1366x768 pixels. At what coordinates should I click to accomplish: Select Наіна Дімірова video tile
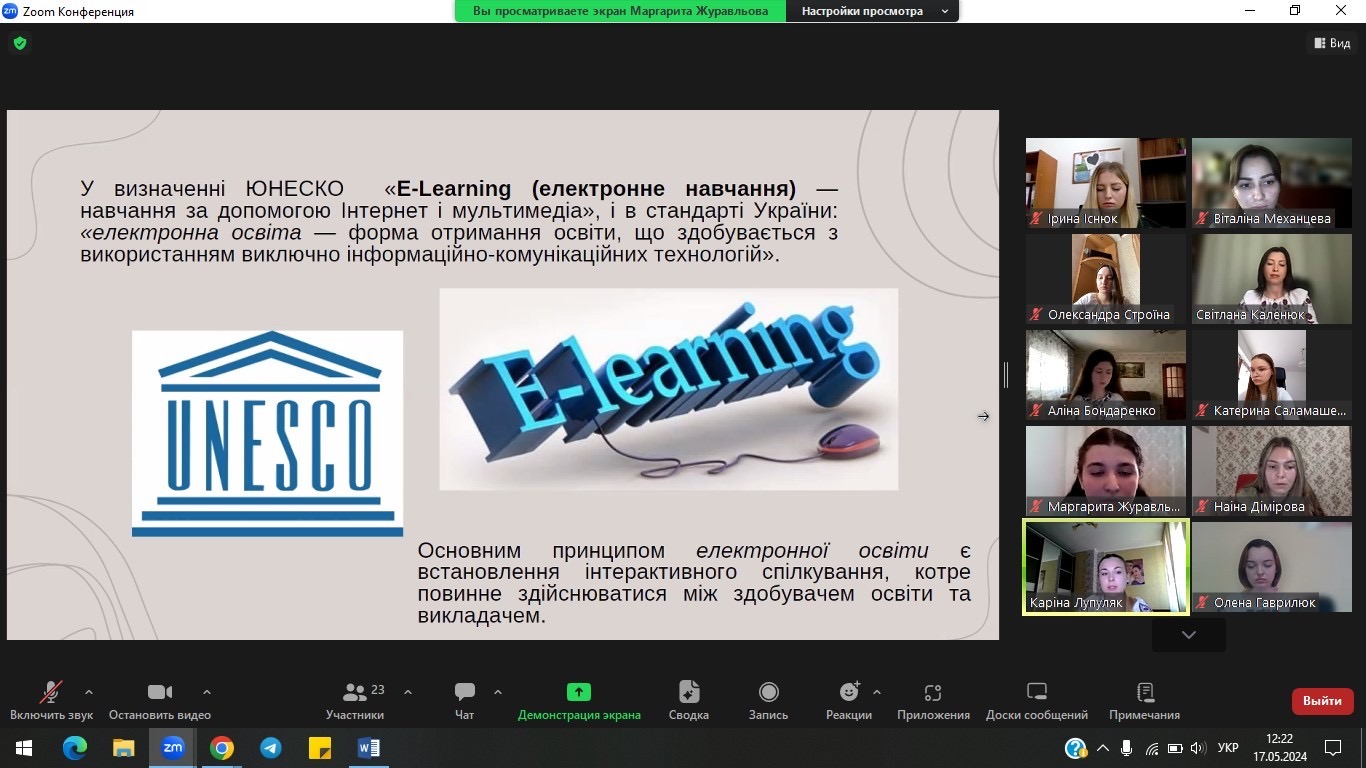[x=1271, y=471]
